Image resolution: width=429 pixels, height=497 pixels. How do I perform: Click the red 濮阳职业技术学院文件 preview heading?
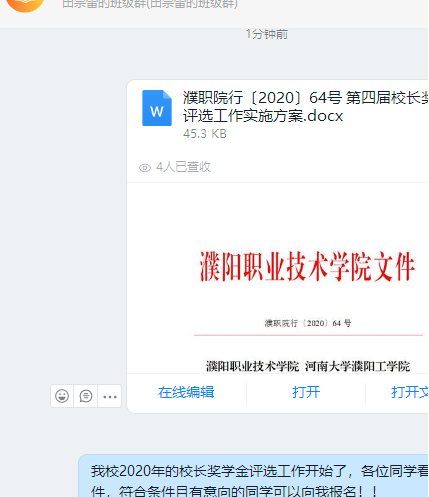pos(307,266)
